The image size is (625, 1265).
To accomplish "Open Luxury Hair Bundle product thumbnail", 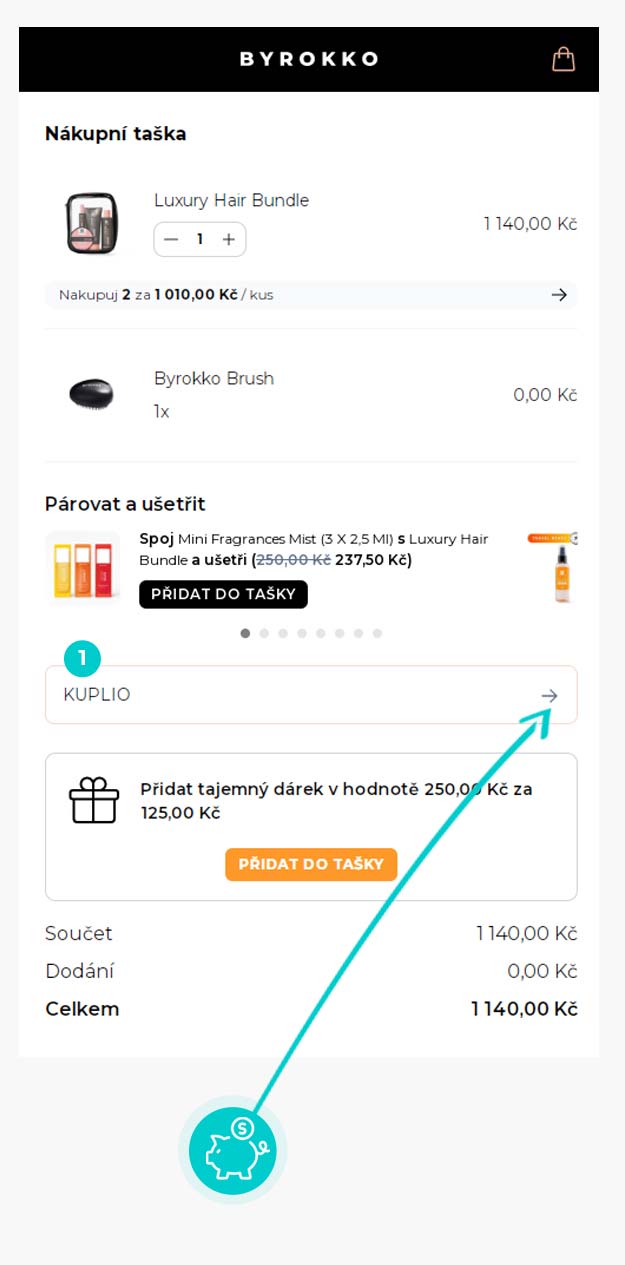I will (91, 223).
